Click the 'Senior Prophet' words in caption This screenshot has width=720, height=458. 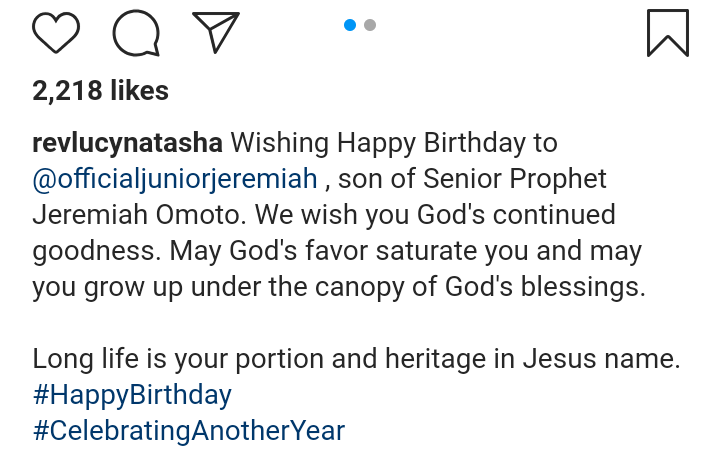(x=515, y=179)
